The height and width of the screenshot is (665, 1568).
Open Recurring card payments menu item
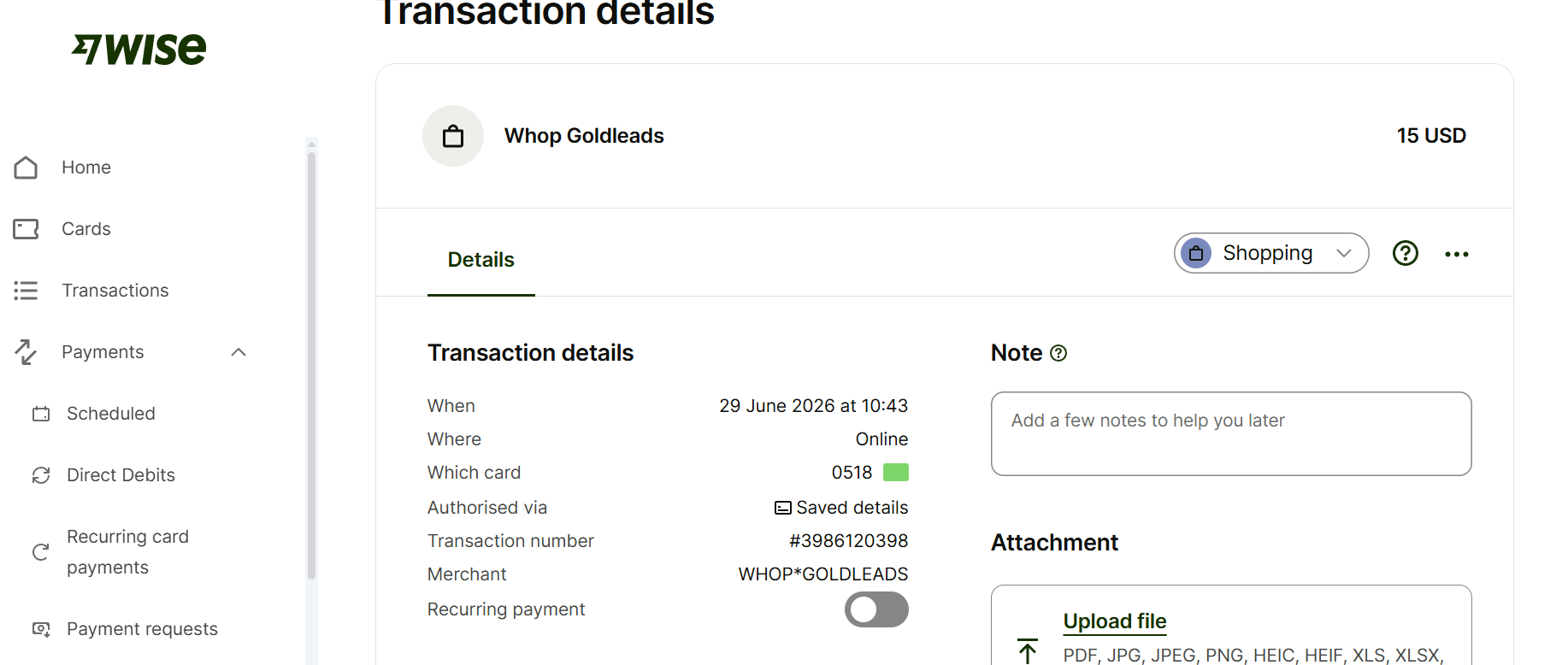(x=127, y=552)
